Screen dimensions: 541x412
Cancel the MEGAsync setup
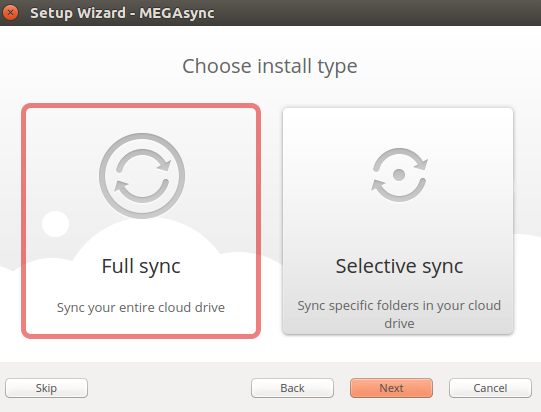490,388
